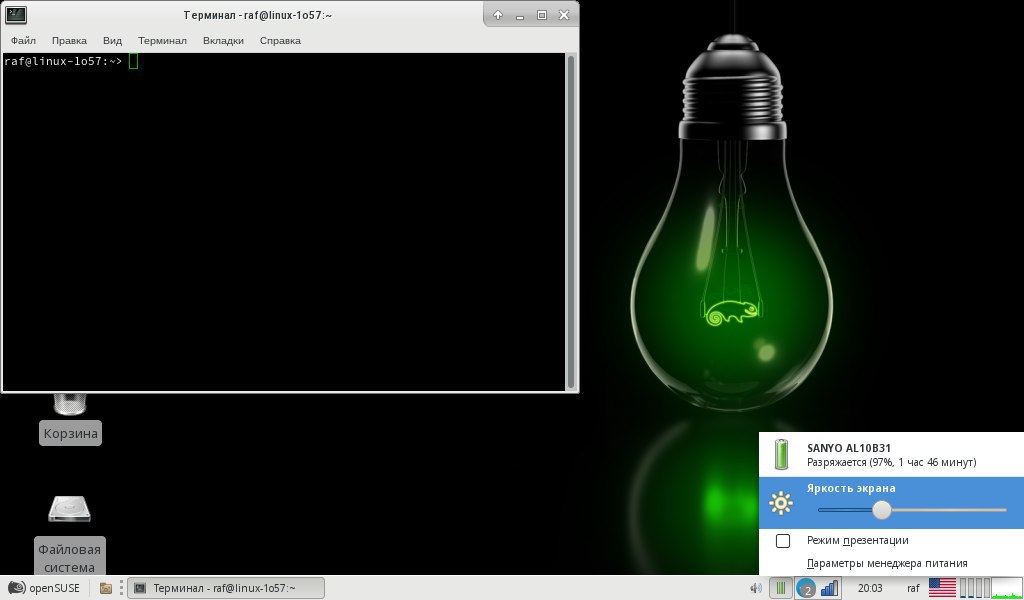Viewport: 1024px width, 600px height.
Task: Enable the Режим презентации checkbox
Action: pyautogui.click(x=782, y=541)
